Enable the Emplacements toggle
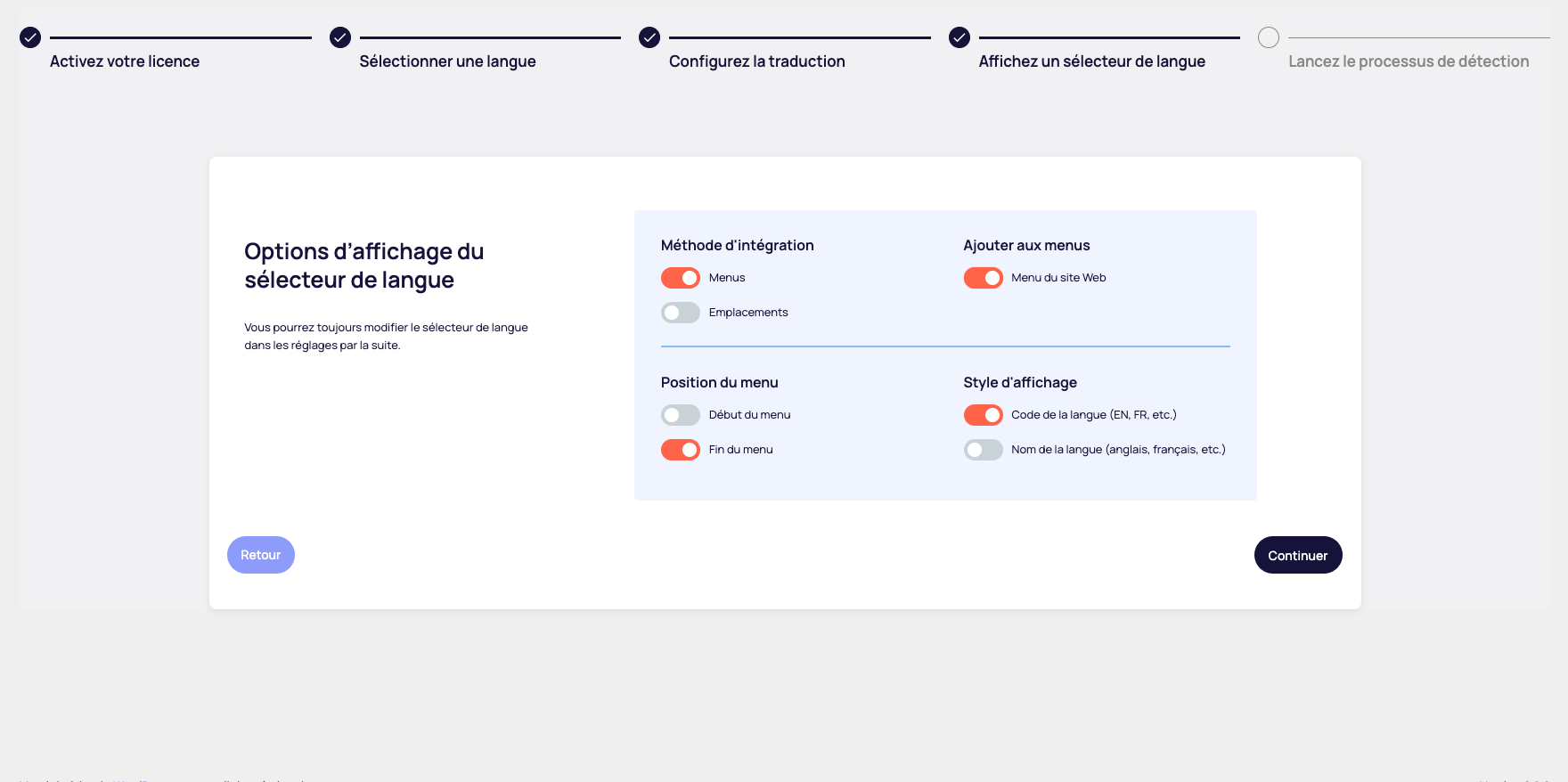Viewport: 1568px width, 782px height. click(681, 313)
